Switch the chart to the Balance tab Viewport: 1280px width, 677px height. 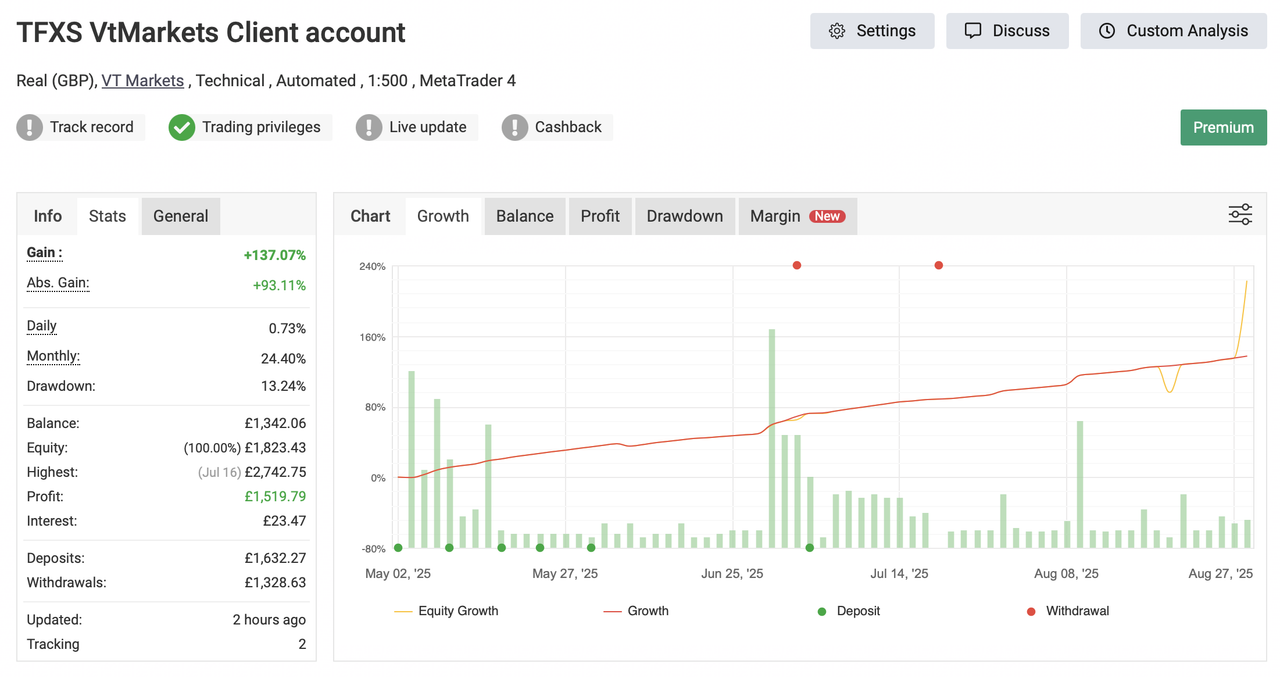tap(525, 216)
